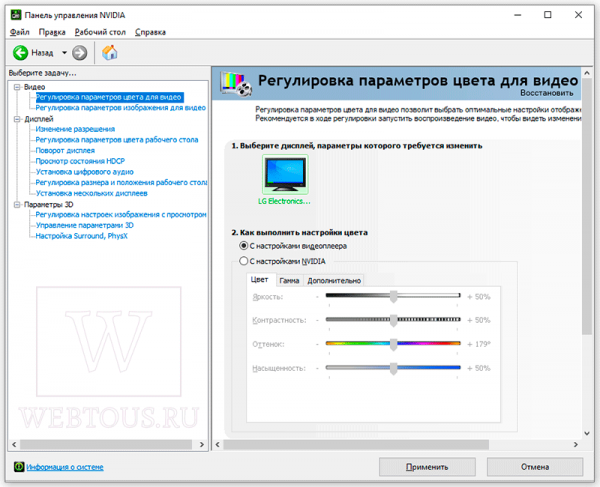Open the Home page icon
Image resolution: width=600 pixels, height=487 pixels.
[109, 52]
